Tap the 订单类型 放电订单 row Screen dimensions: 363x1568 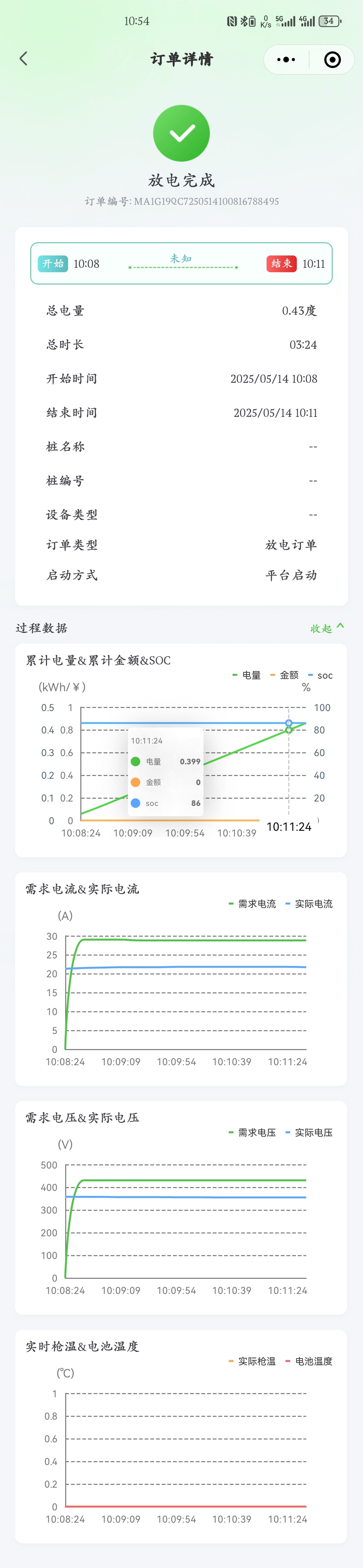(x=181, y=545)
